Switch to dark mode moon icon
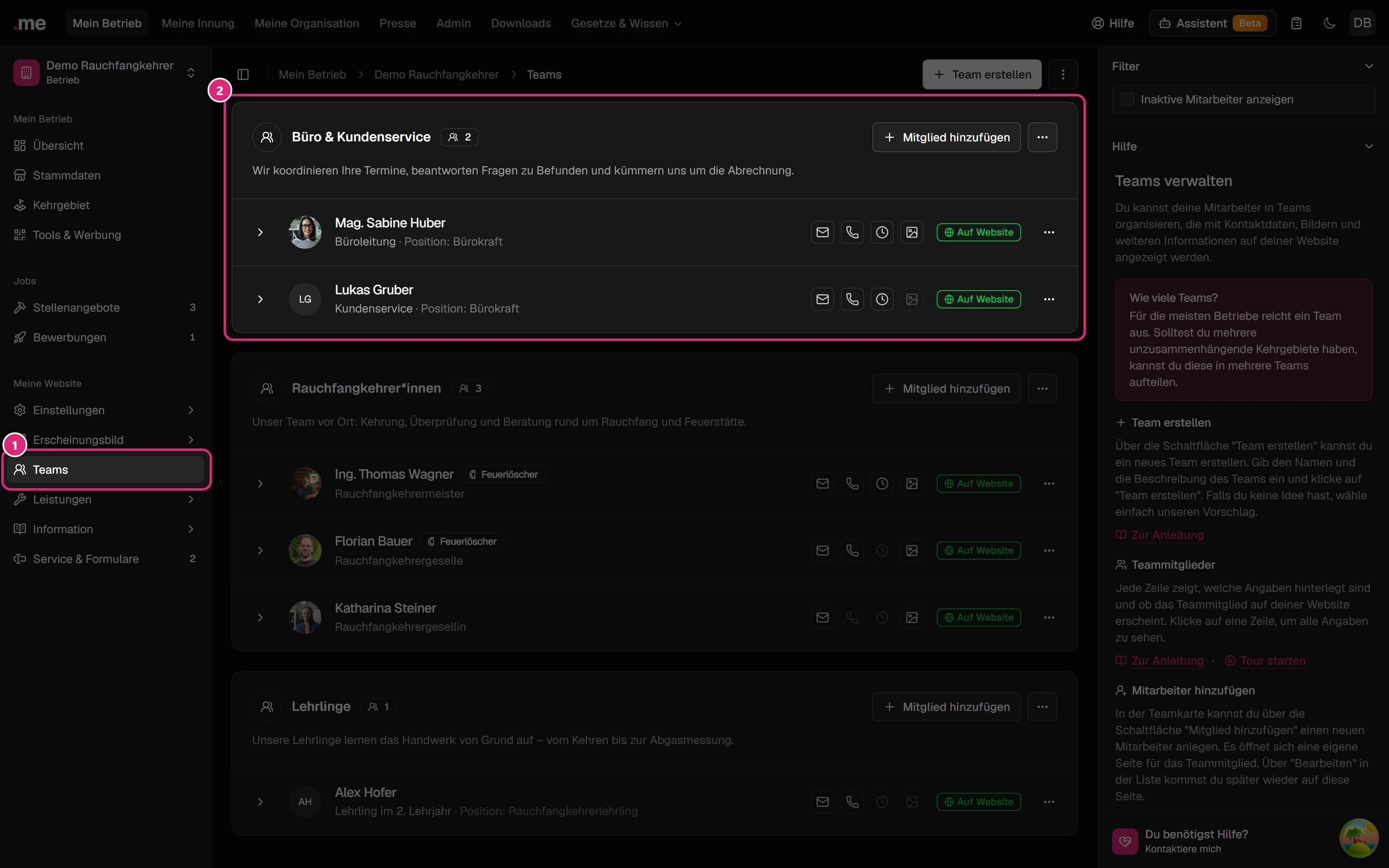This screenshot has width=1389, height=868. point(1329,24)
